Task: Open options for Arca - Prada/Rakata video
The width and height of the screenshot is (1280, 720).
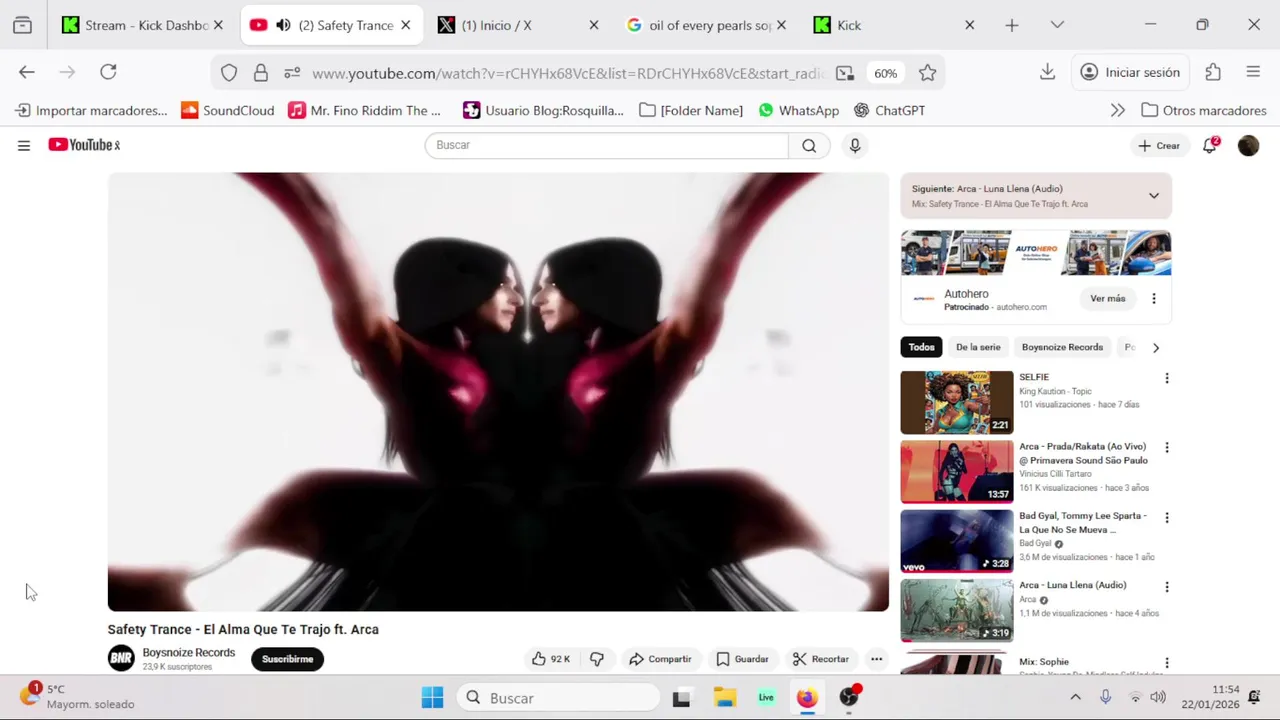Action: click(x=1166, y=448)
